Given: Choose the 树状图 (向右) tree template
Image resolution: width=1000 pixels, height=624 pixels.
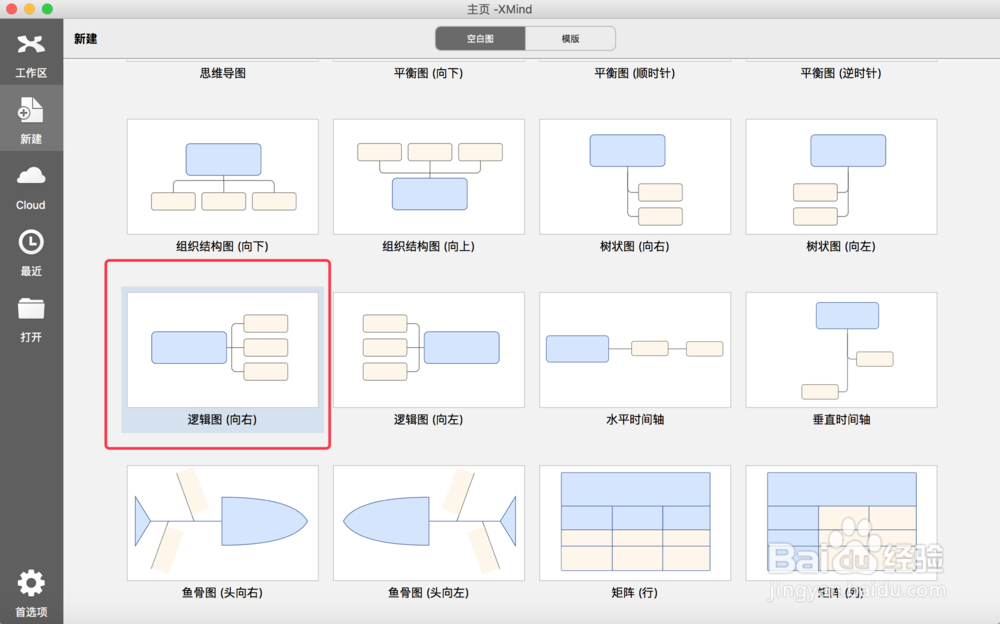Looking at the screenshot, I should click(635, 176).
